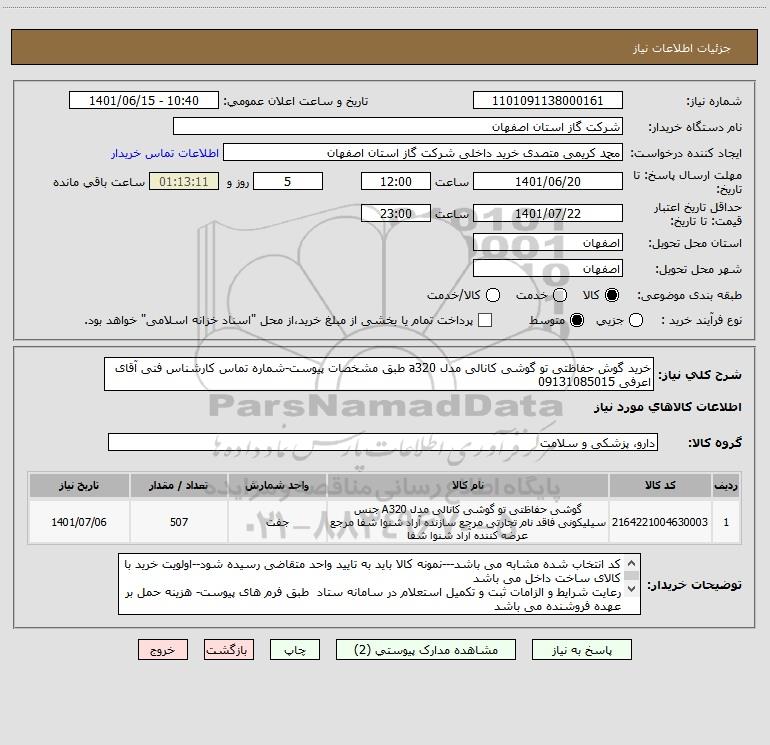Click the ردیف column header
Image resolution: width=770 pixels, height=745 pixels.
pos(726,485)
